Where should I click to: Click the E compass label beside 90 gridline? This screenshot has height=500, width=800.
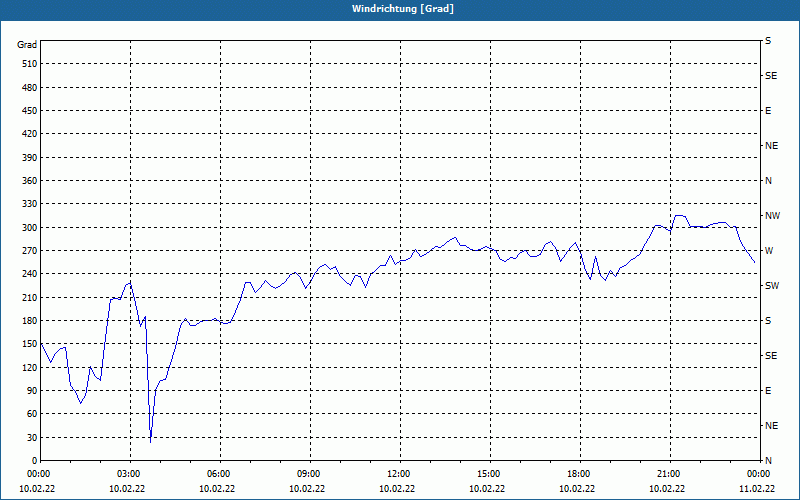(x=768, y=391)
